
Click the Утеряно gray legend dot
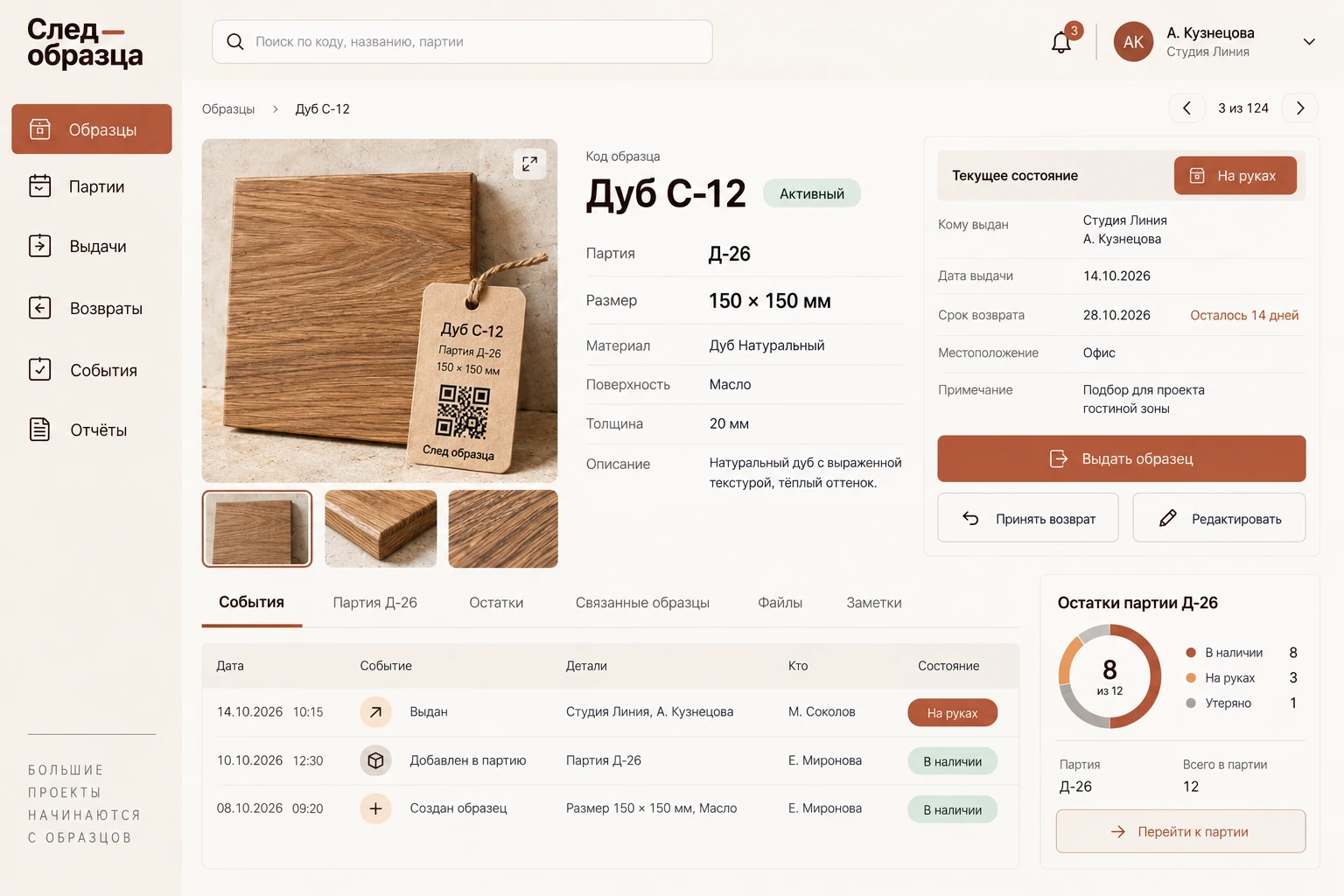click(x=1191, y=703)
